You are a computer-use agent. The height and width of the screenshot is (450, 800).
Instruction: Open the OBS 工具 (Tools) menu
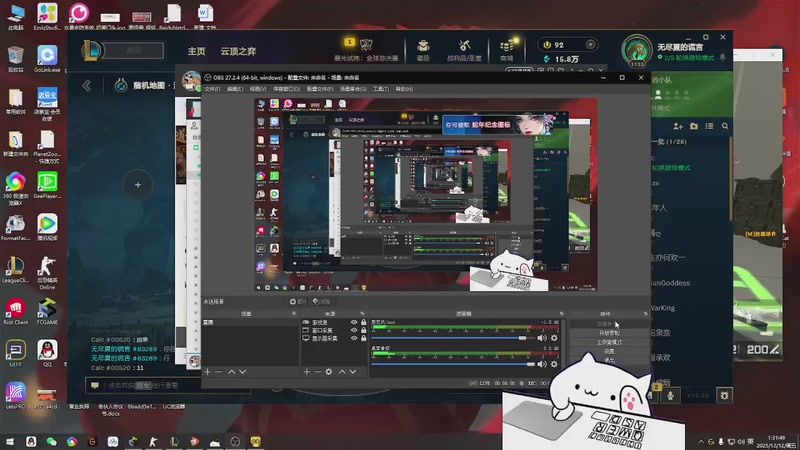coord(381,89)
